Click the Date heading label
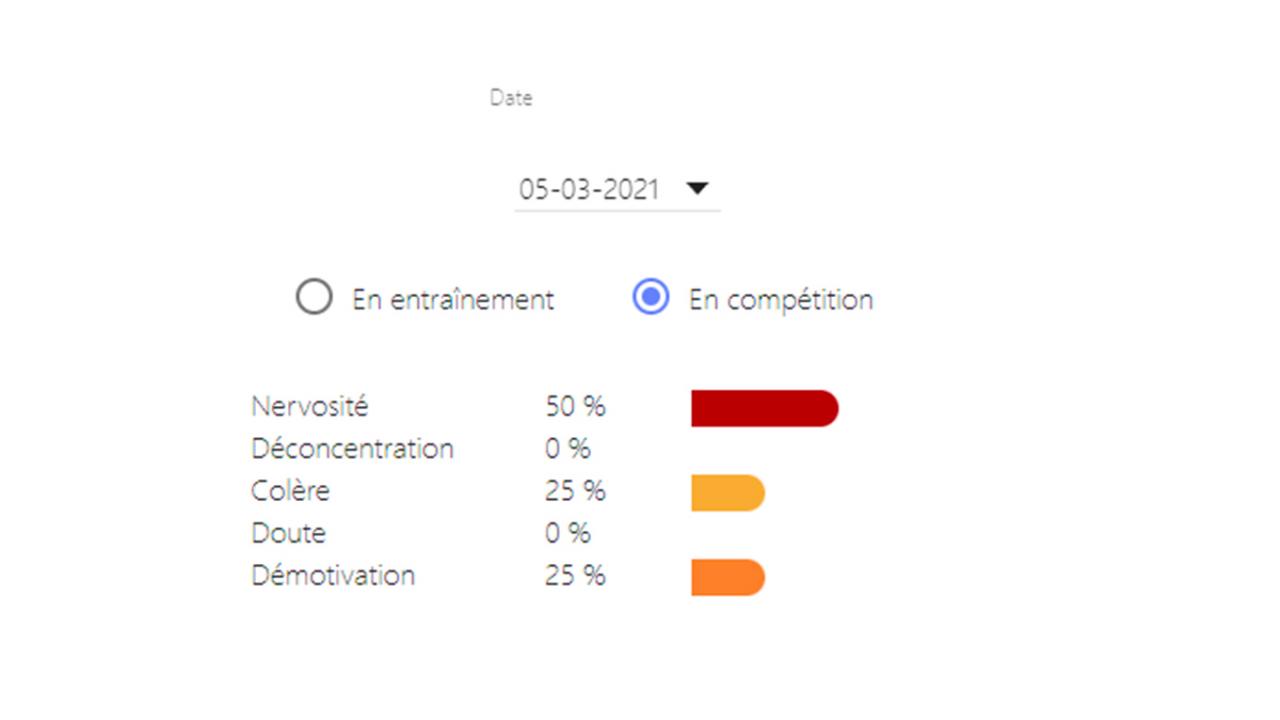This screenshot has width=1280, height=720. [511, 98]
